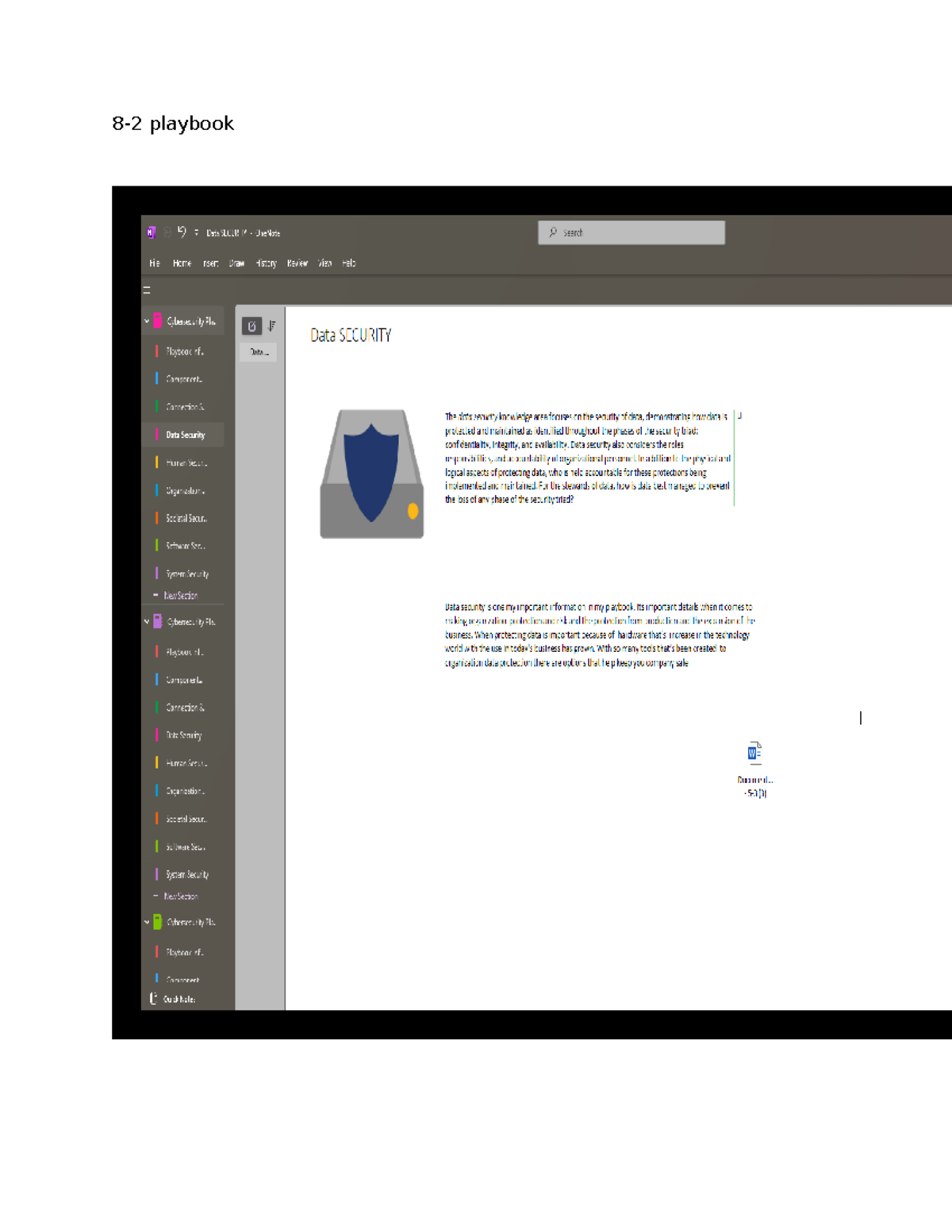
Task: Open Components section in pink notebook
Action: 184,379
